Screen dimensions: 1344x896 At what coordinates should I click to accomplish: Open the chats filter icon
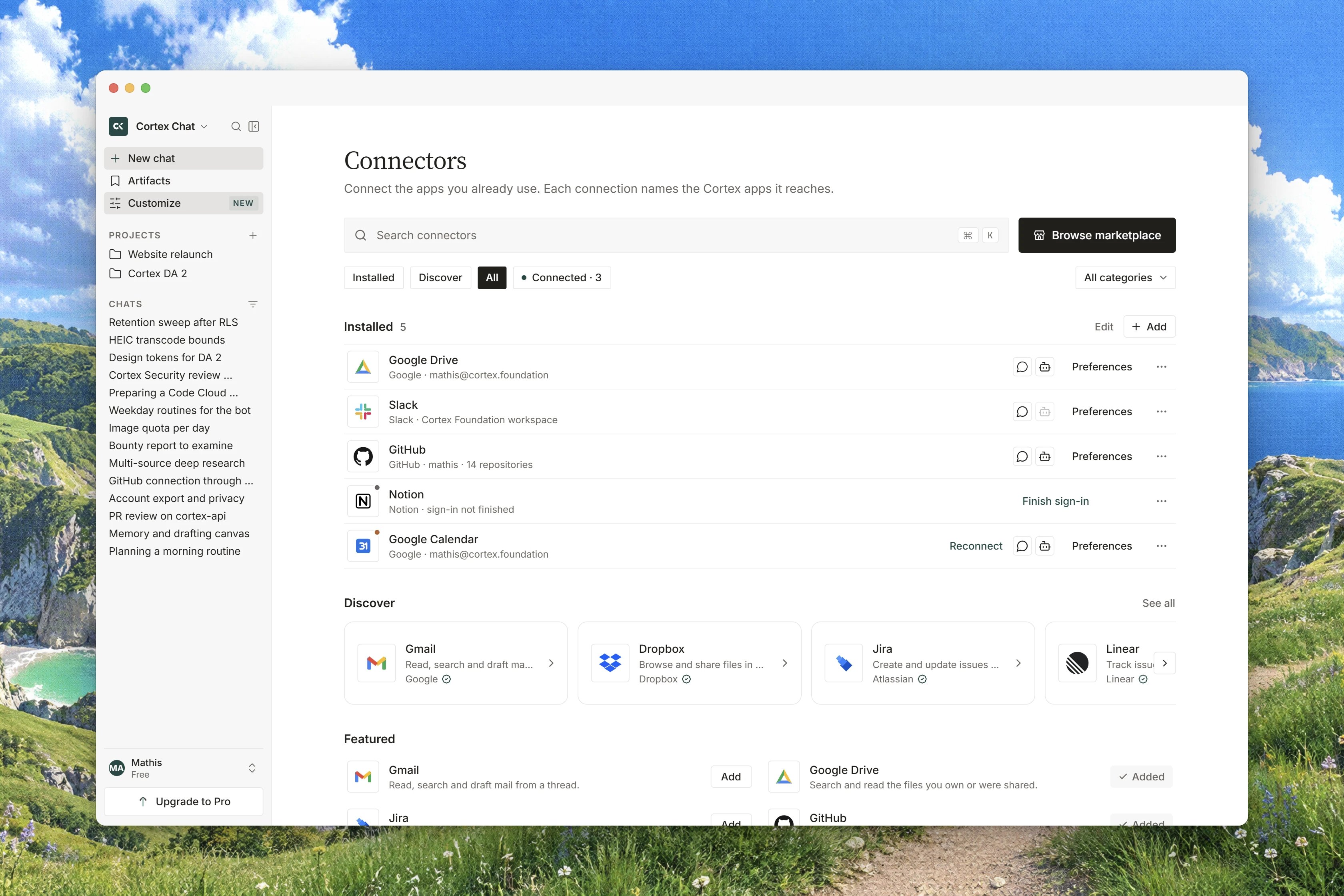(x=252, y=304)
